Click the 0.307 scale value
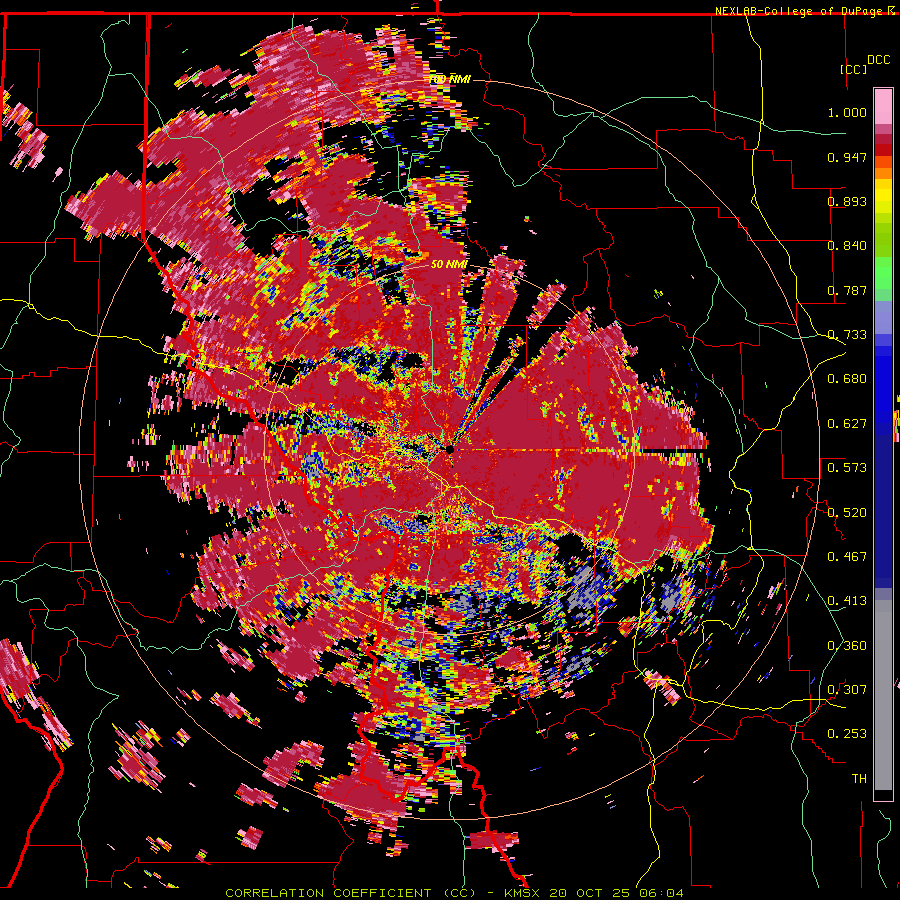Image resolution: width=900 pixels, height=900 pixels. (847, 690)
